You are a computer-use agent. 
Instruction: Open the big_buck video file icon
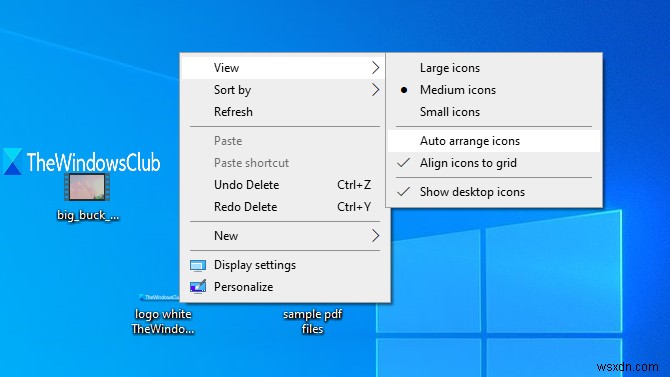(x=87, y=187)
